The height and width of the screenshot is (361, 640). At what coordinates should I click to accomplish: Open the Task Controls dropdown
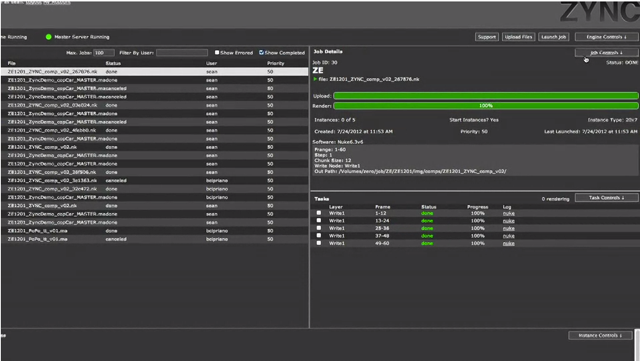(606, 198)
